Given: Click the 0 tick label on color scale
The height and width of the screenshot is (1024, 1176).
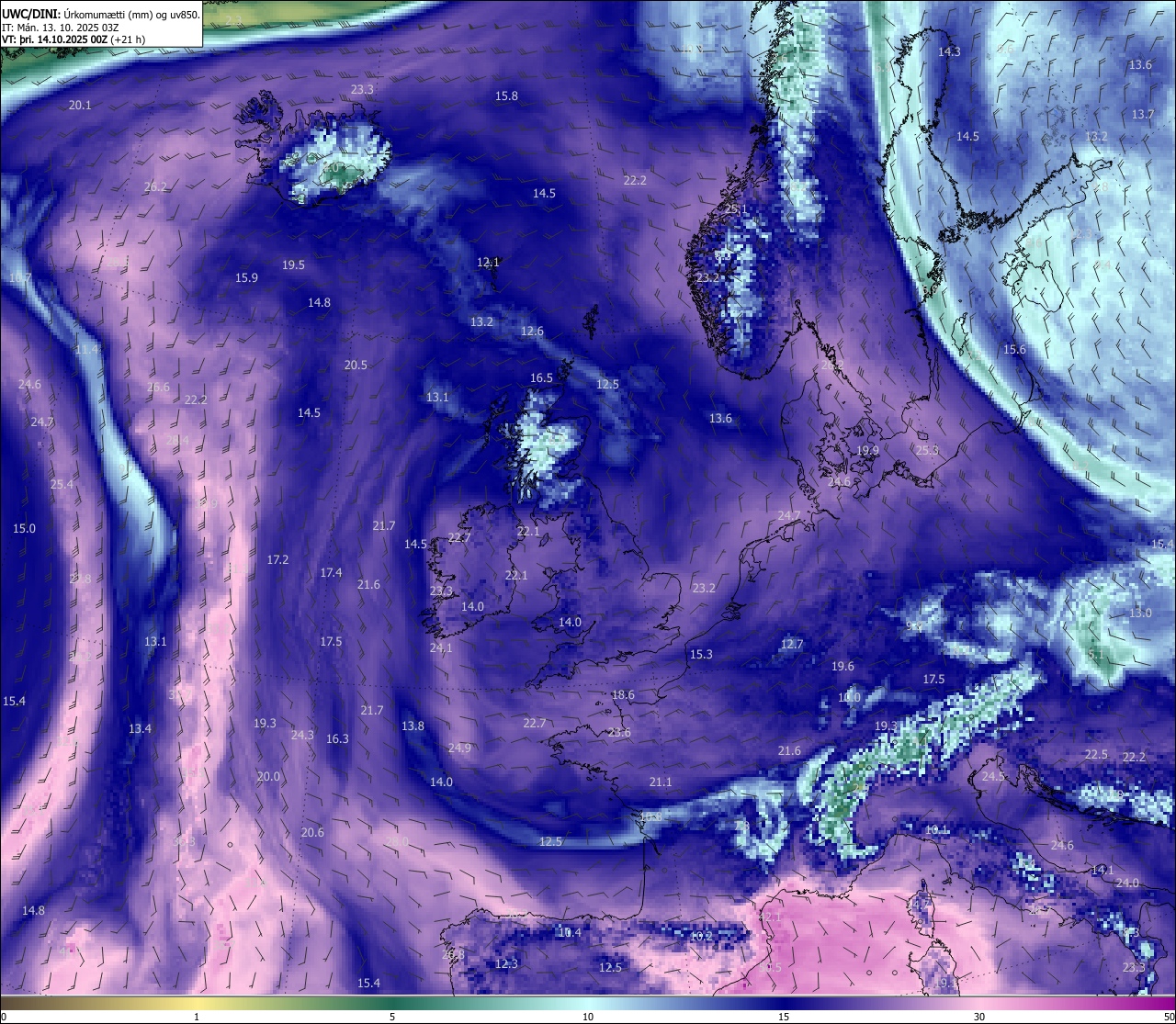Looking at the screenshot, I should click(x=4, y=1017).
